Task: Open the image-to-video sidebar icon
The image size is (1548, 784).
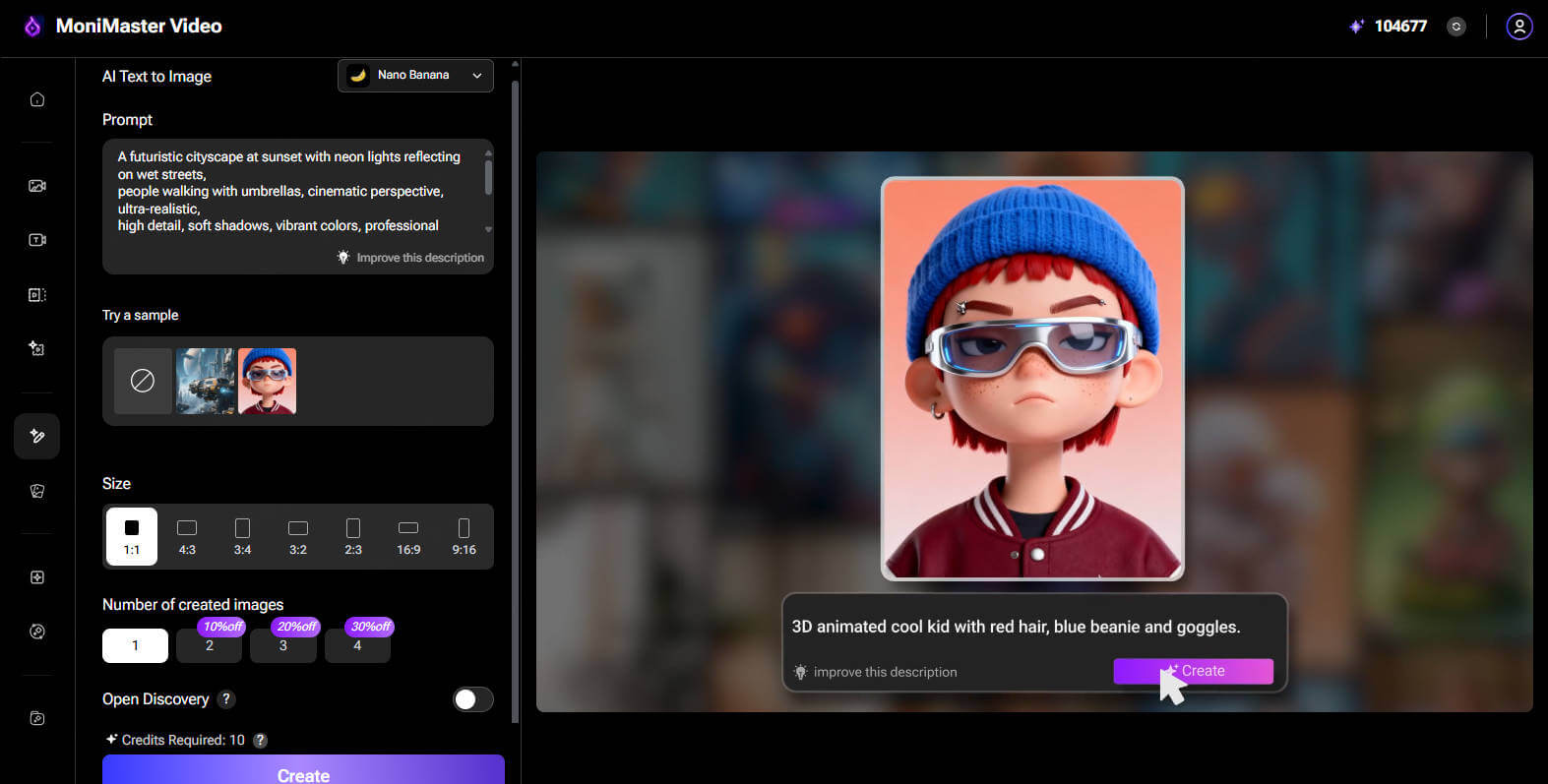Action: click(37, 186)
